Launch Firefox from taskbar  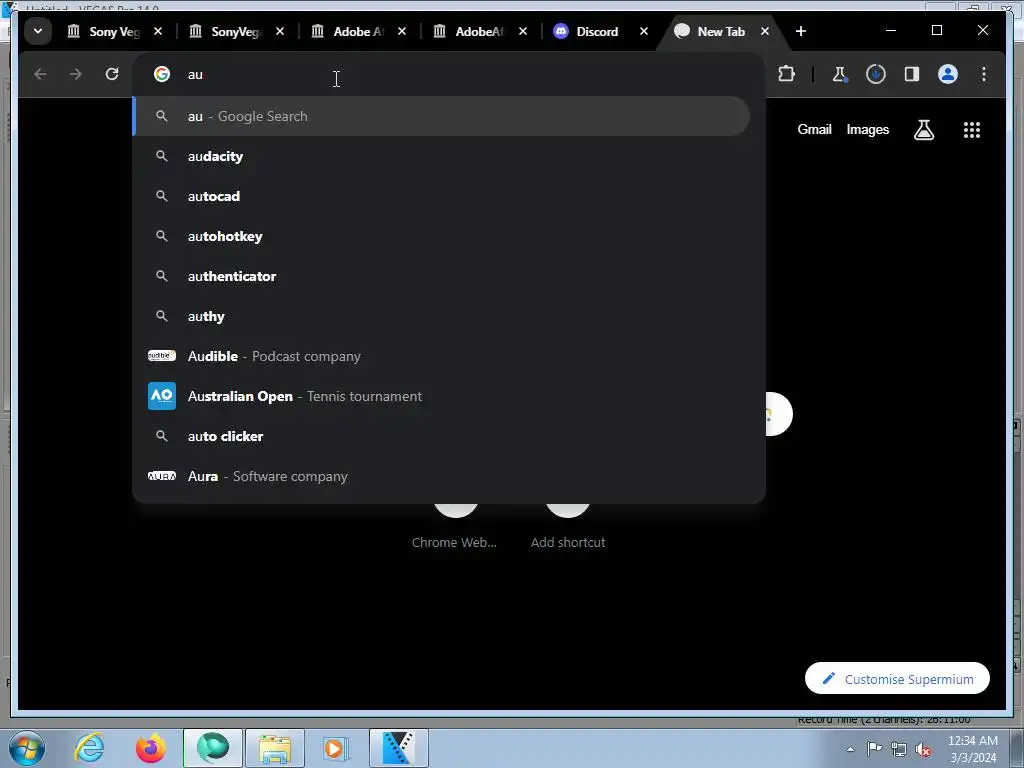pyautogui.click(x=151, y=748)
